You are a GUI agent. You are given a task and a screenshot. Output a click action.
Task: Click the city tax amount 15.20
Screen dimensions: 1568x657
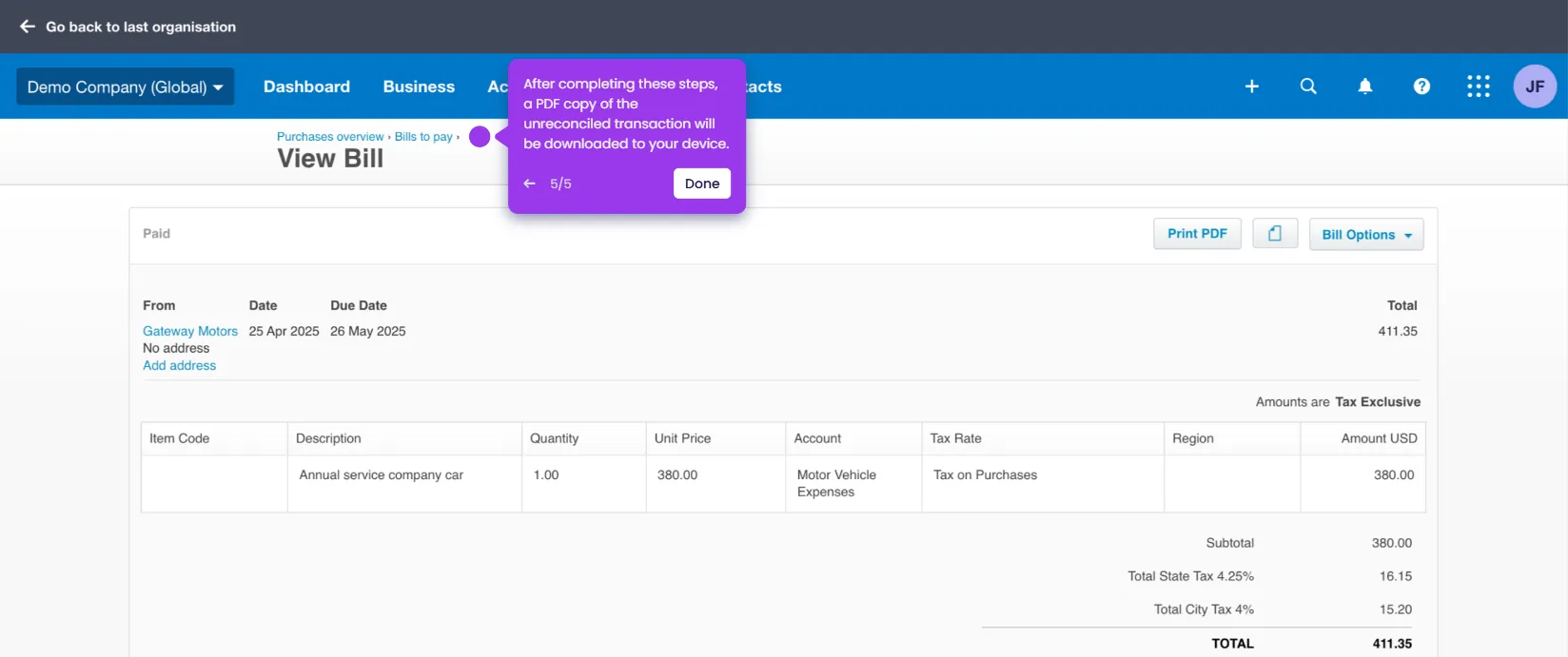pyautogui.click(x=1396, y=609)
